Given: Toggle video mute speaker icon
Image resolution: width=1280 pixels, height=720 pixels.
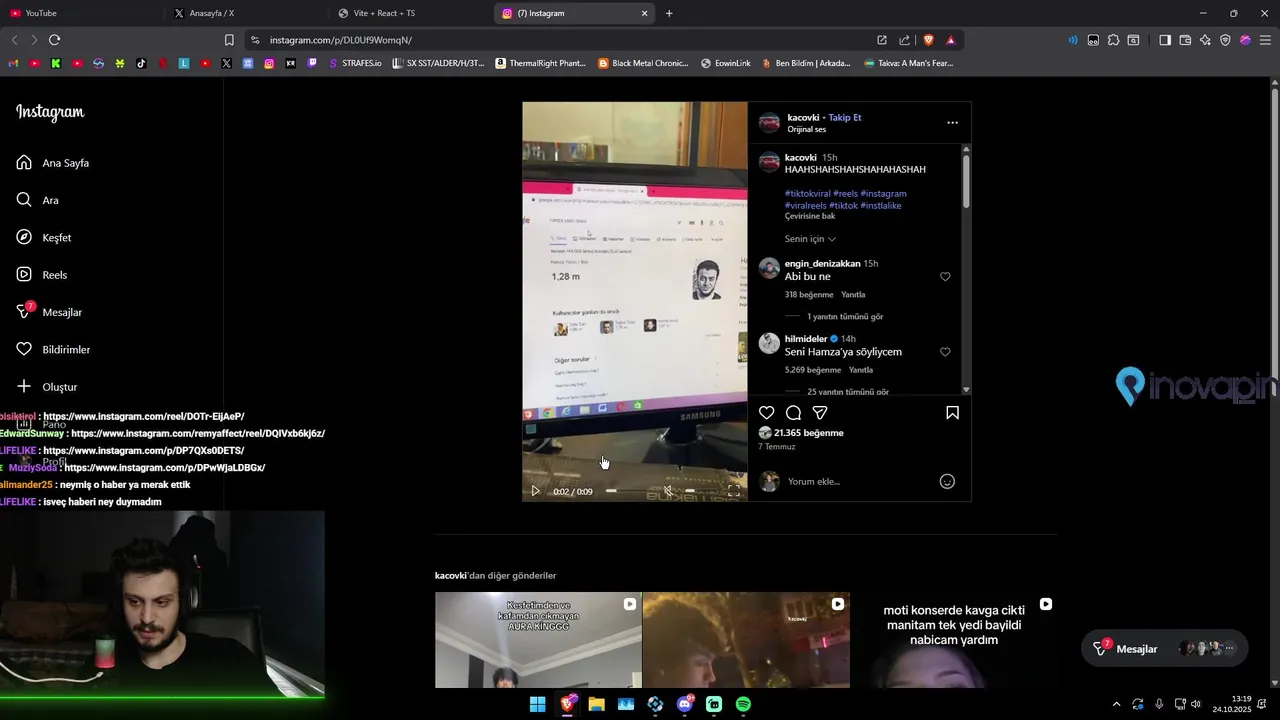Looking at the screenshot, I should (669, 491).
